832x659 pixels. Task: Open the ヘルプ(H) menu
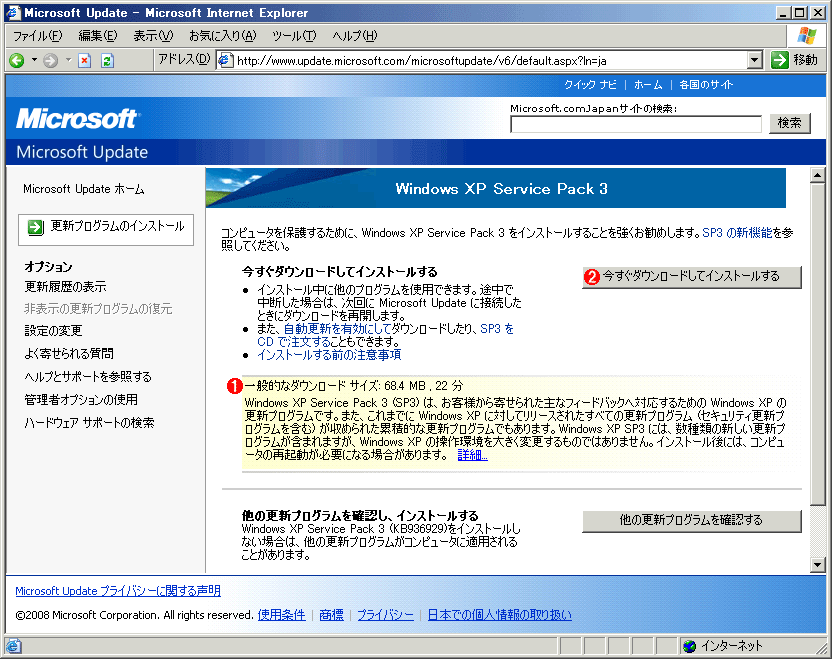pyautogui.click(x=354, y=36)
